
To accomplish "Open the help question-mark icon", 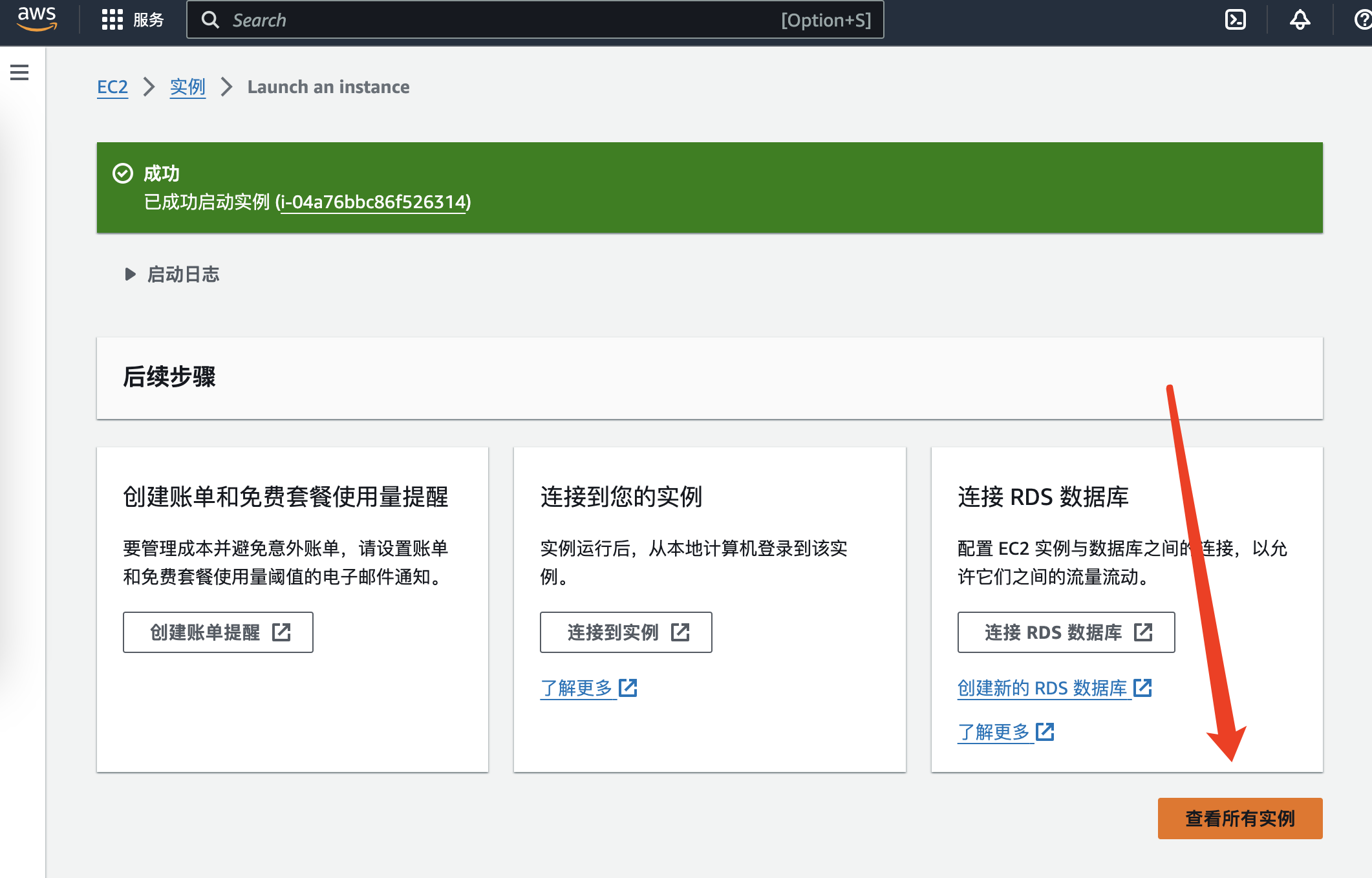I will click(x=1362, y=20).
